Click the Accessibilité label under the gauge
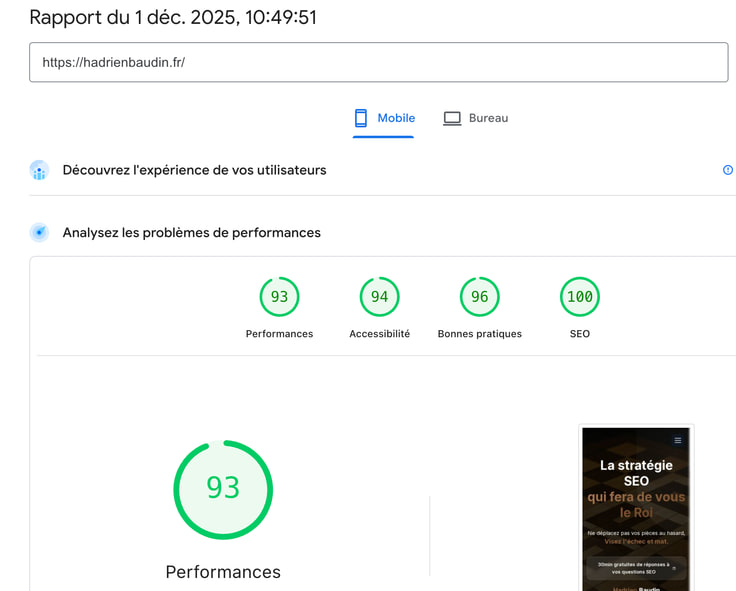 (x=379, y=334)
